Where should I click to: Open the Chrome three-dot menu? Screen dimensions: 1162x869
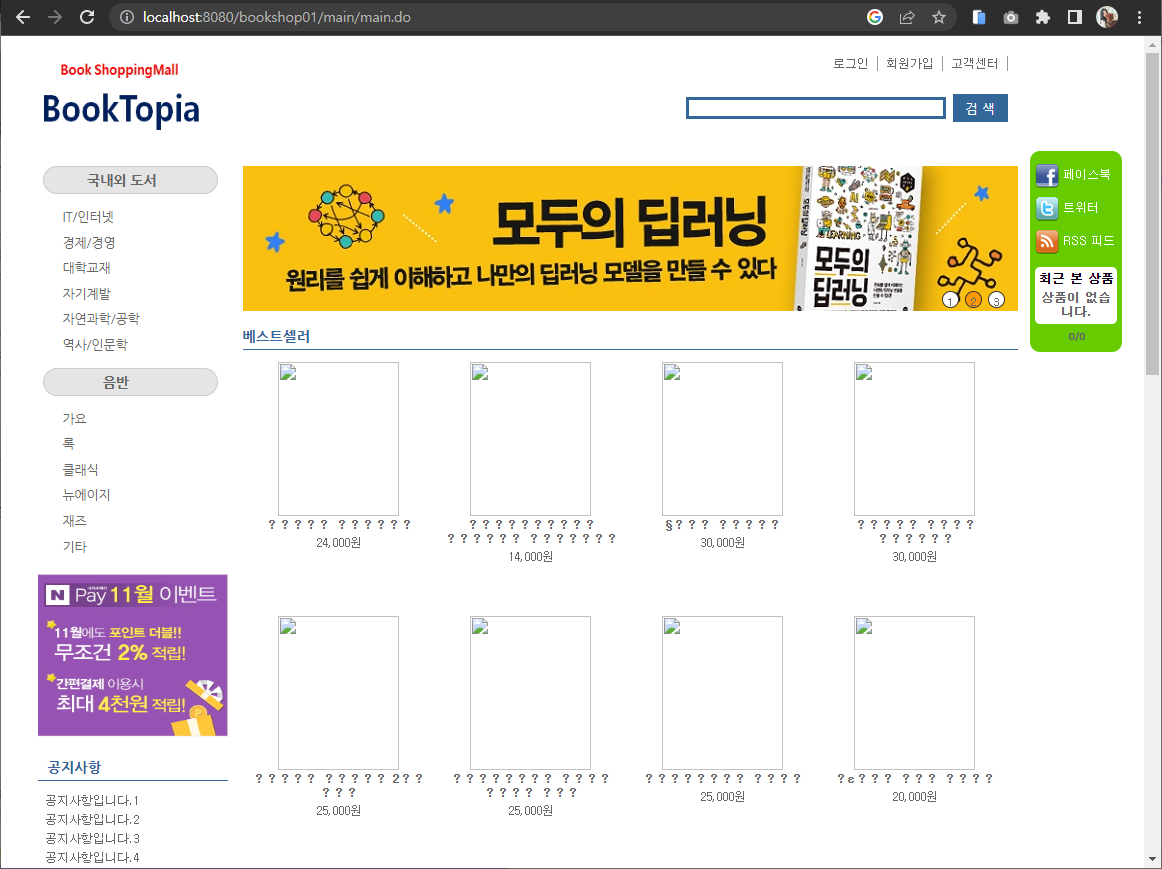pos(1140,17)
